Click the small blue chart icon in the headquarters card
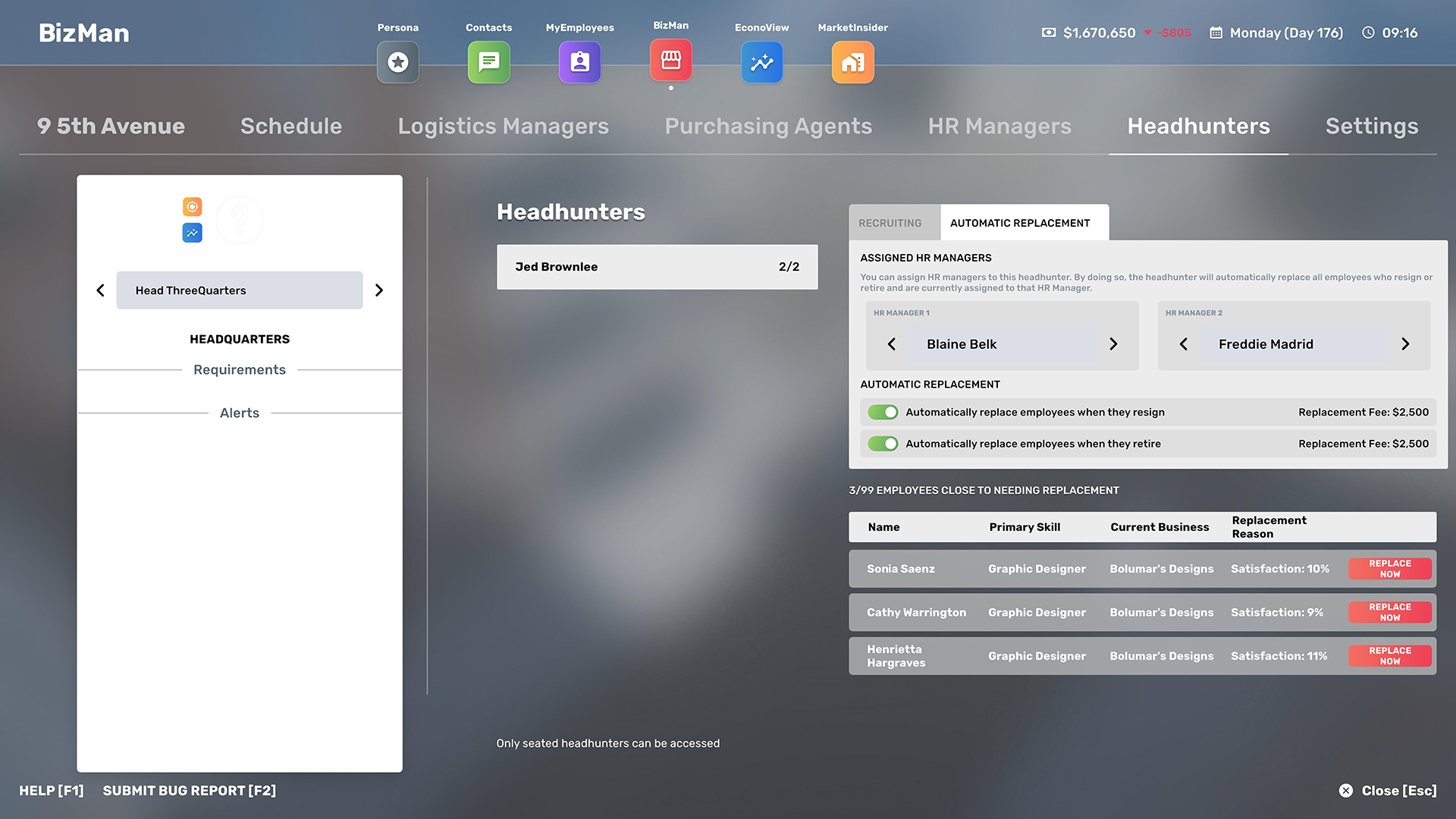Image resolution: width=1456 pixels, height=819 pixels. pos(192,233)
